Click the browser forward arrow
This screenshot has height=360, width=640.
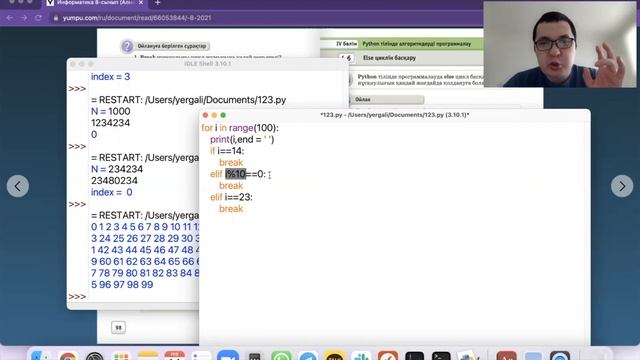24,18
